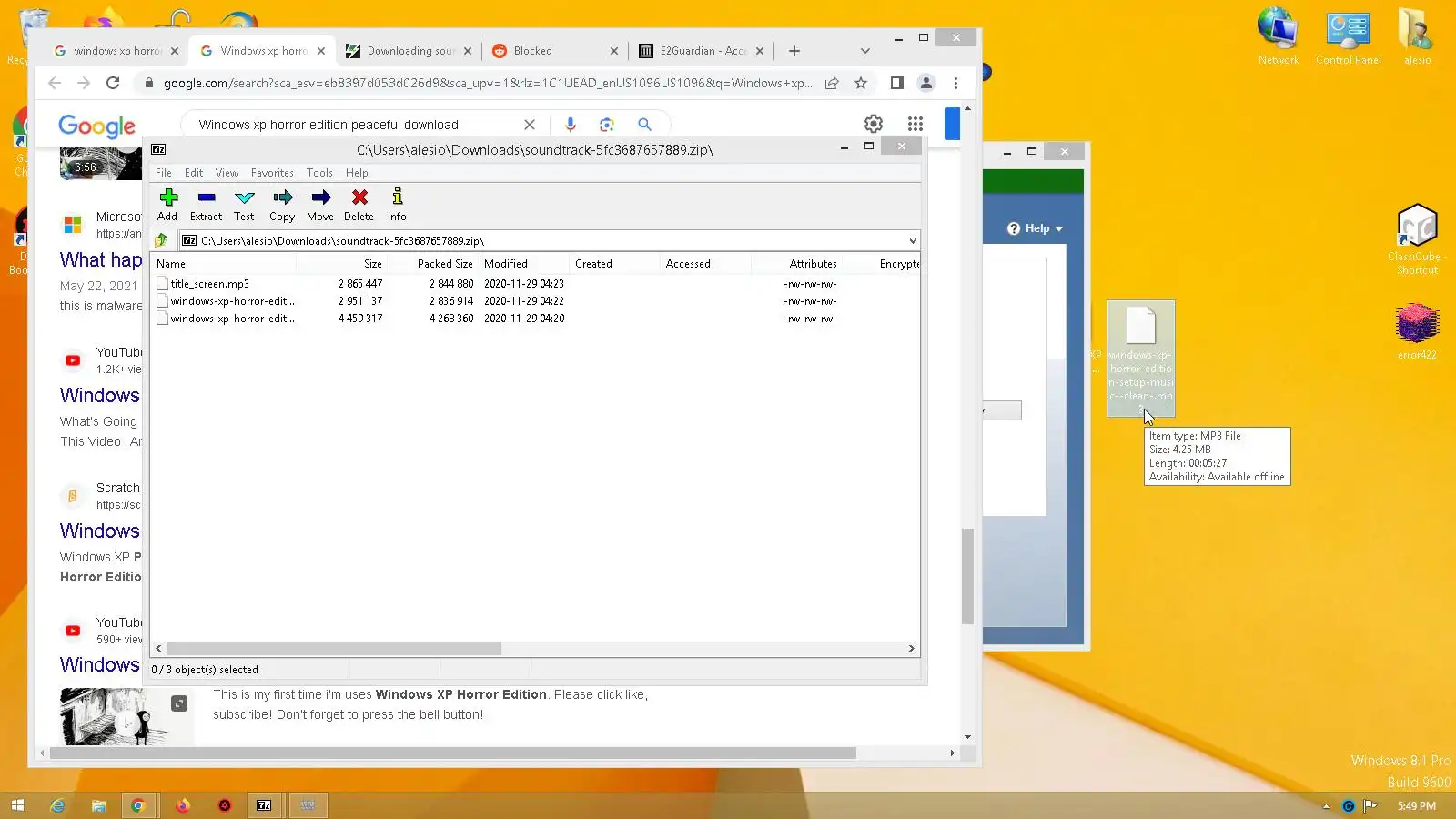Select the alesio folder on desktop

click(1417, 36)
